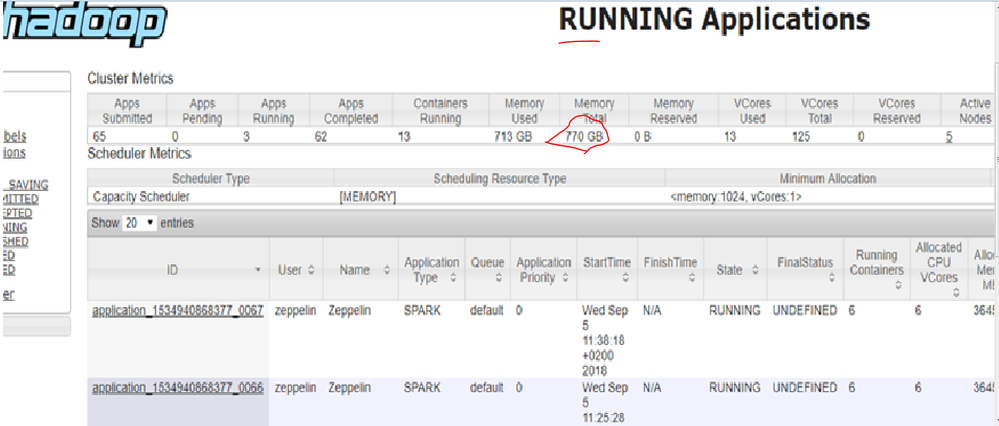Click the Scheduler Metrics section title
This screenshot has width=999, height=426.
tap(139, 154)
